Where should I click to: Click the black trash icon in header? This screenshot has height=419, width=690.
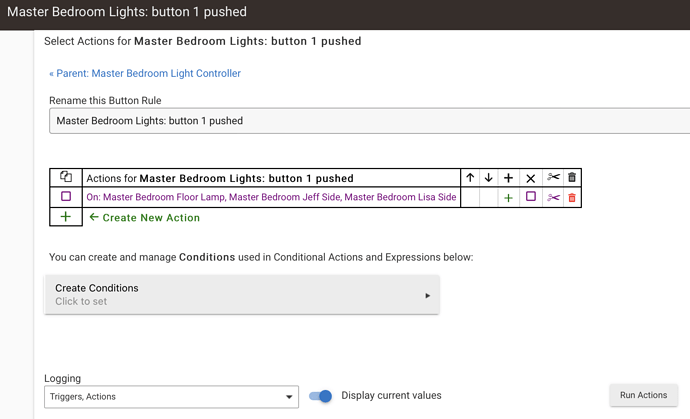tap(572, 178)
